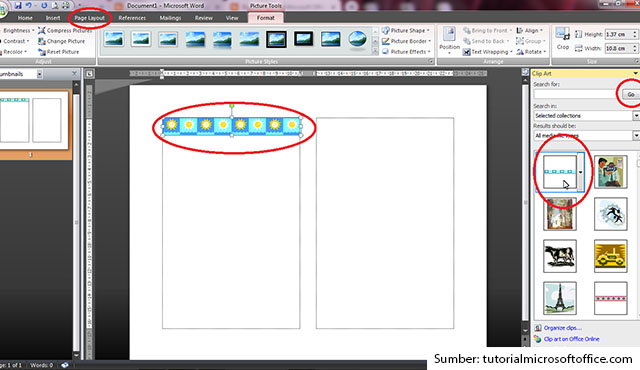Expand the Text Wrapping dropdown
The image size is (640, 370).
[488, 52]
